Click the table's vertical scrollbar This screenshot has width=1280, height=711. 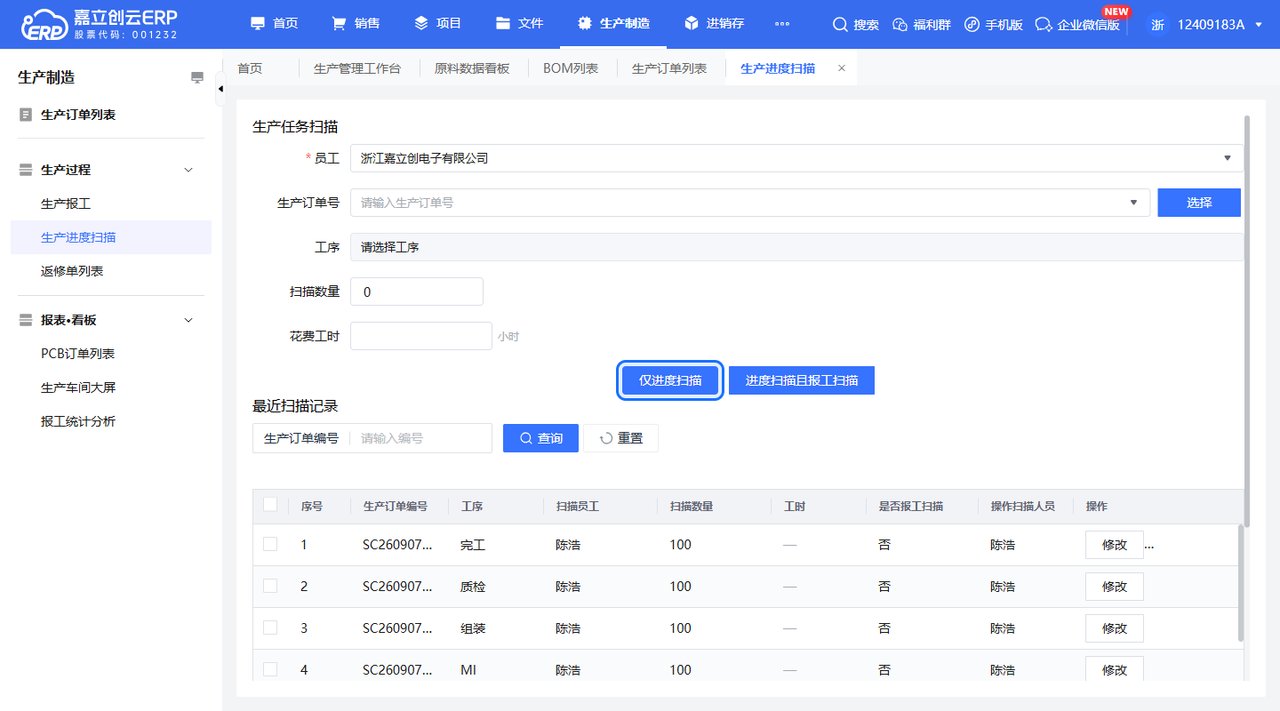click(1241, 582)
